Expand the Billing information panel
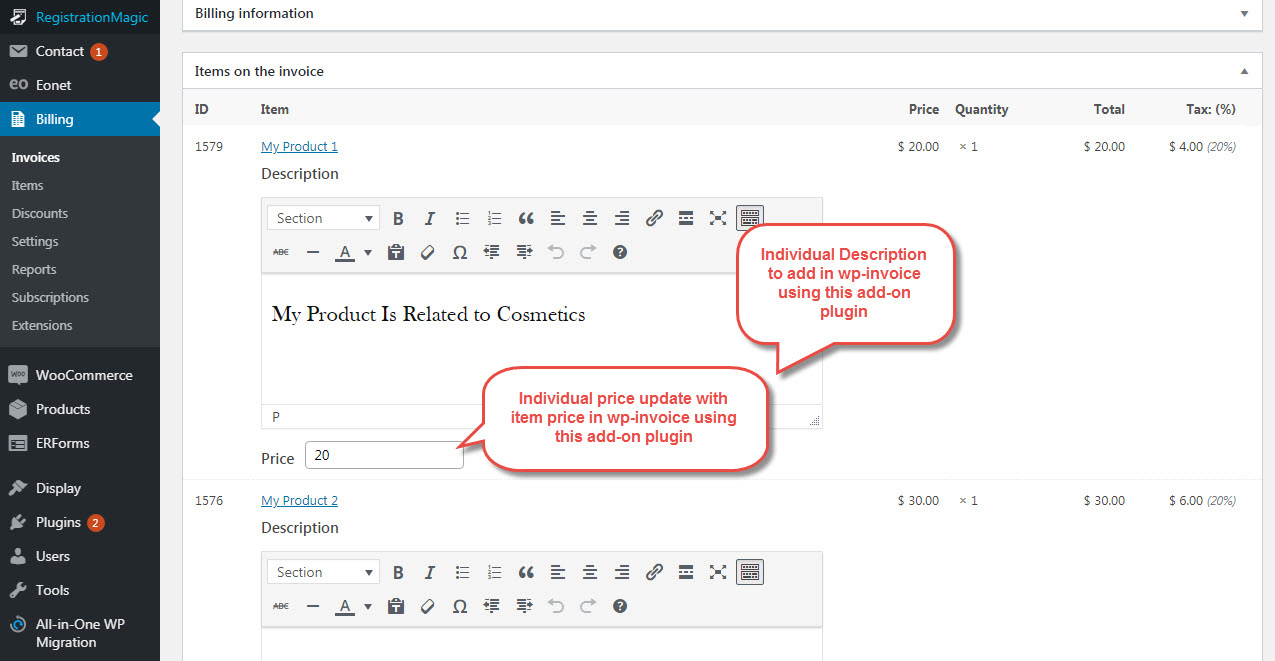1275x661 pixels. 1244,14
